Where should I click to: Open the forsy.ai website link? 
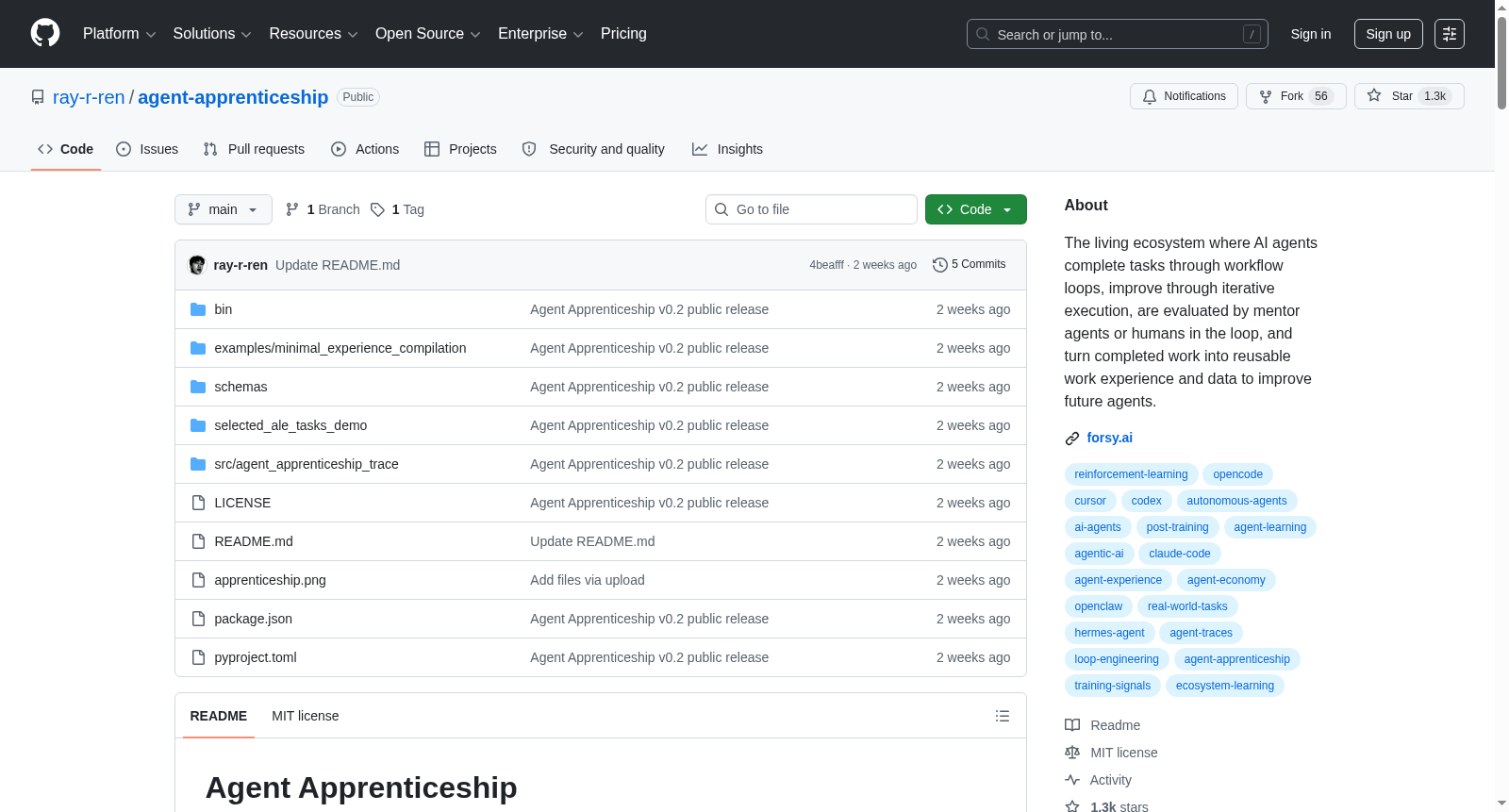tap(1109, 438)
